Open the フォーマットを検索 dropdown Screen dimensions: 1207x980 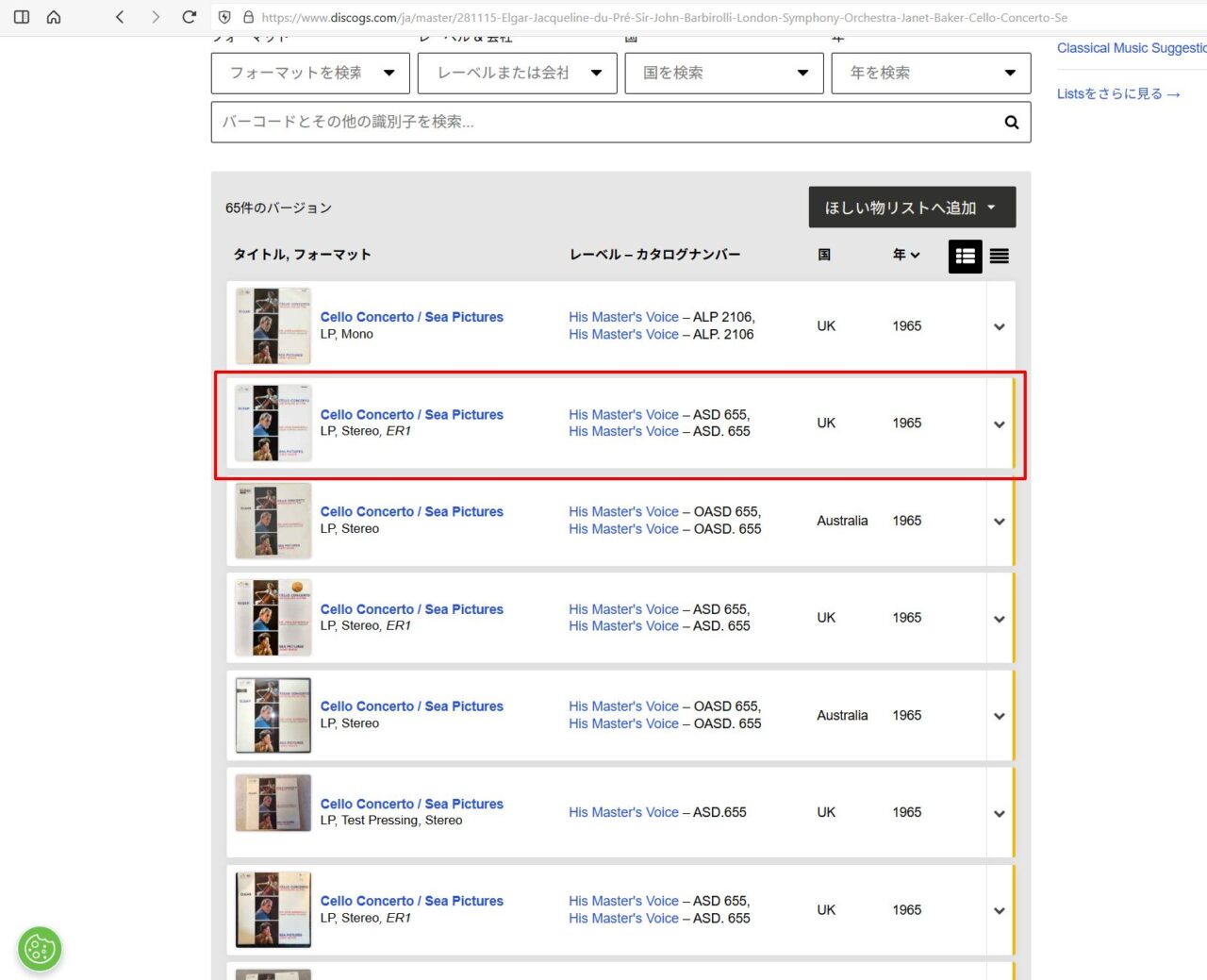pos(310,73)
